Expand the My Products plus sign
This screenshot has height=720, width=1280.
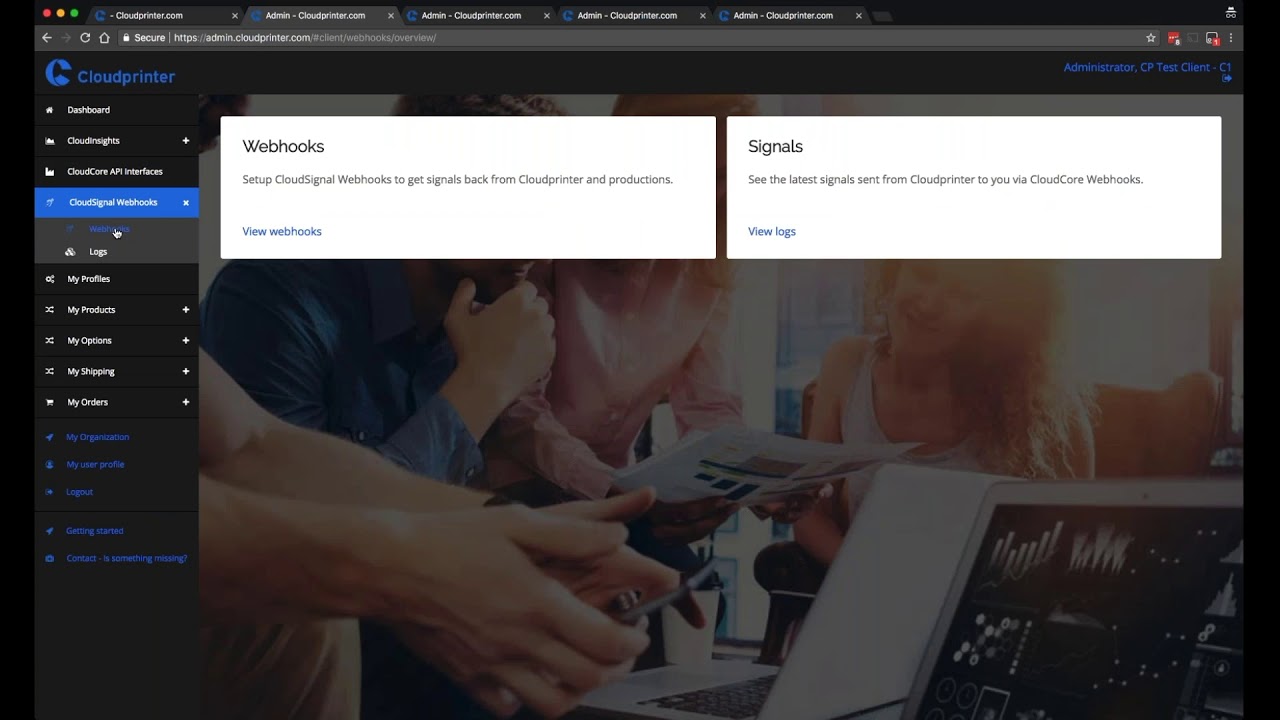(186, 310)
